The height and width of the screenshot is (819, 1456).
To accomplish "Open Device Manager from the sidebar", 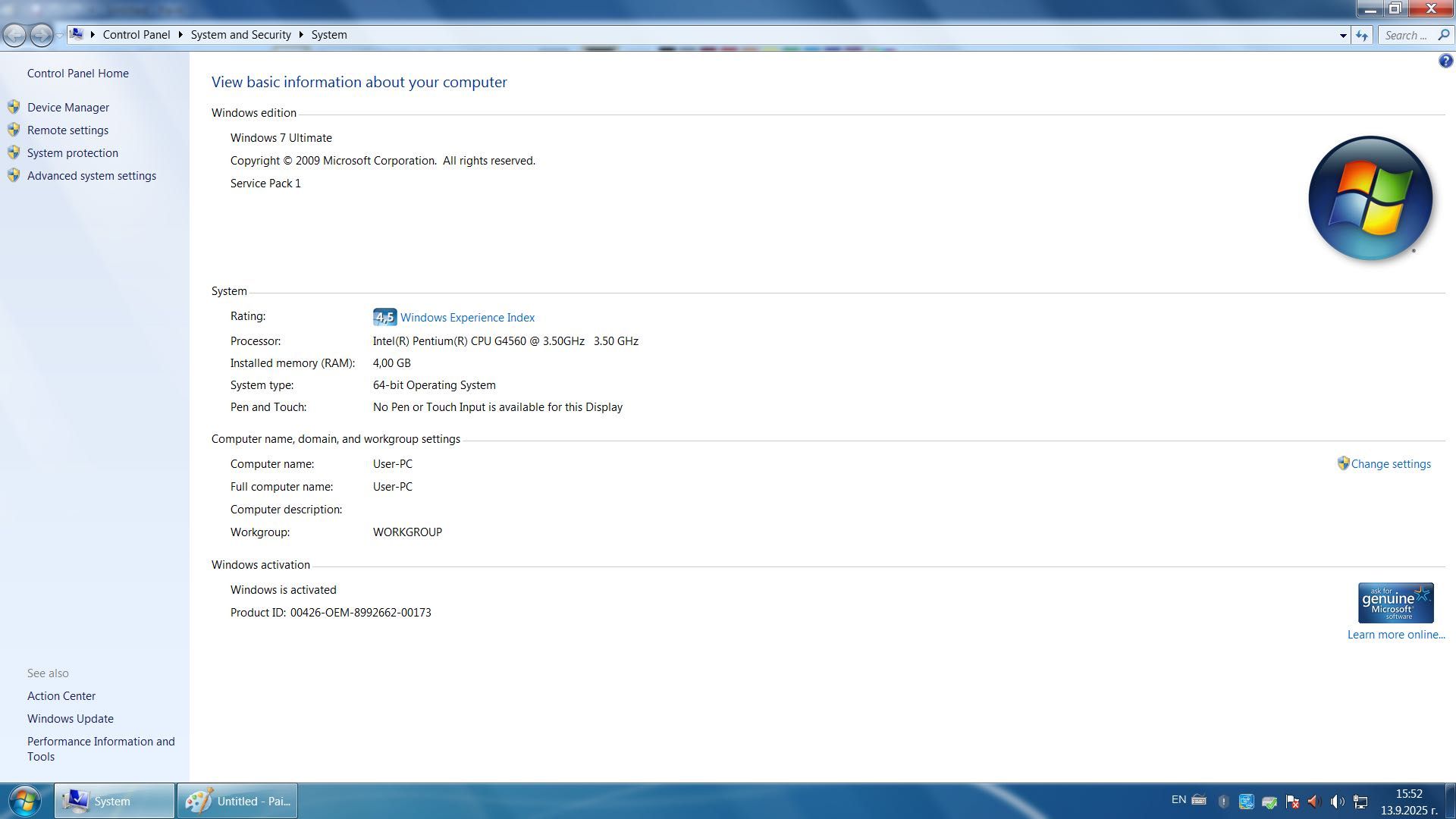I will click(x=68, y=108).
